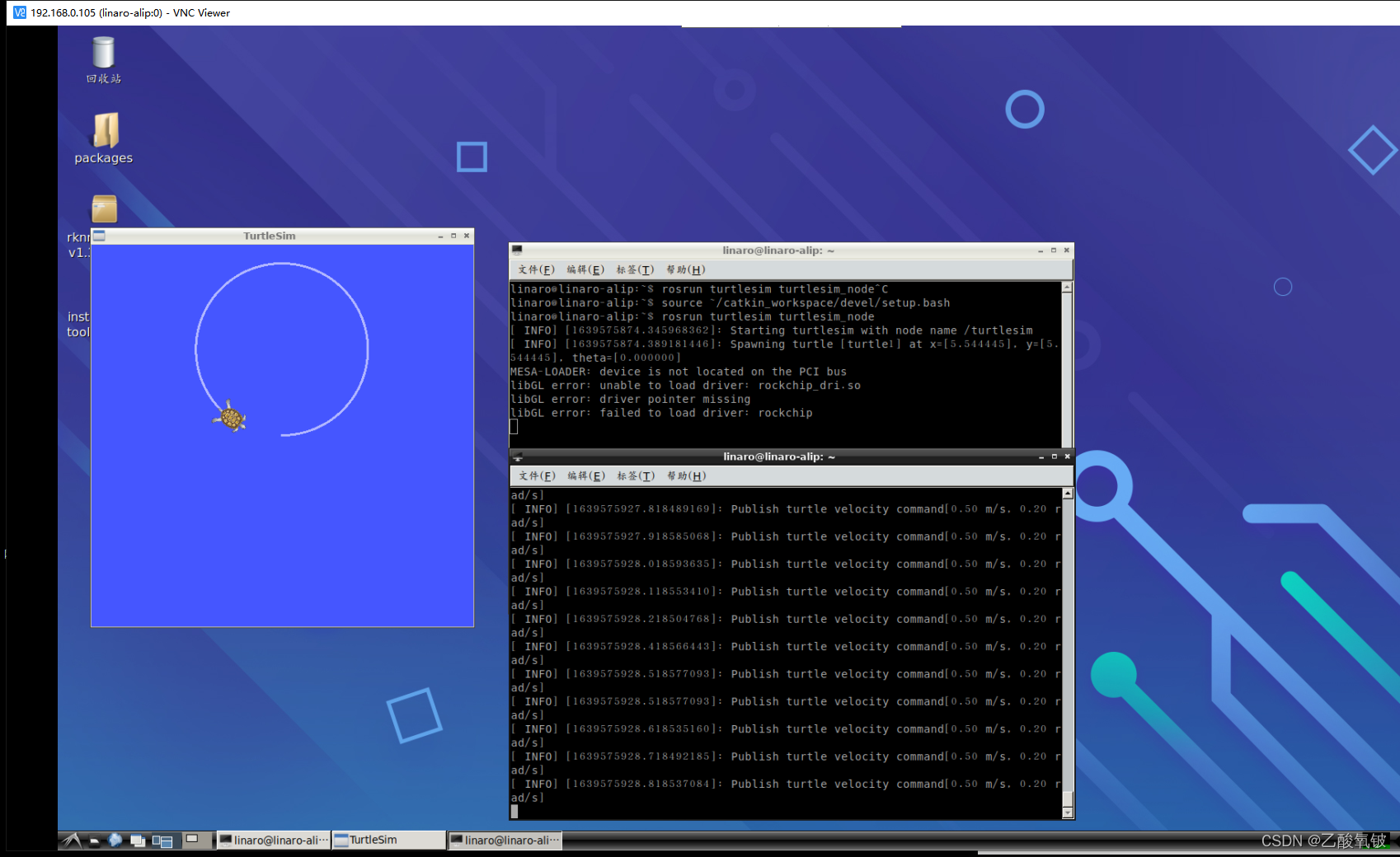Click the cursor block in the upper terminal
The image size is (1400, 857).
(x=514, y=427)
